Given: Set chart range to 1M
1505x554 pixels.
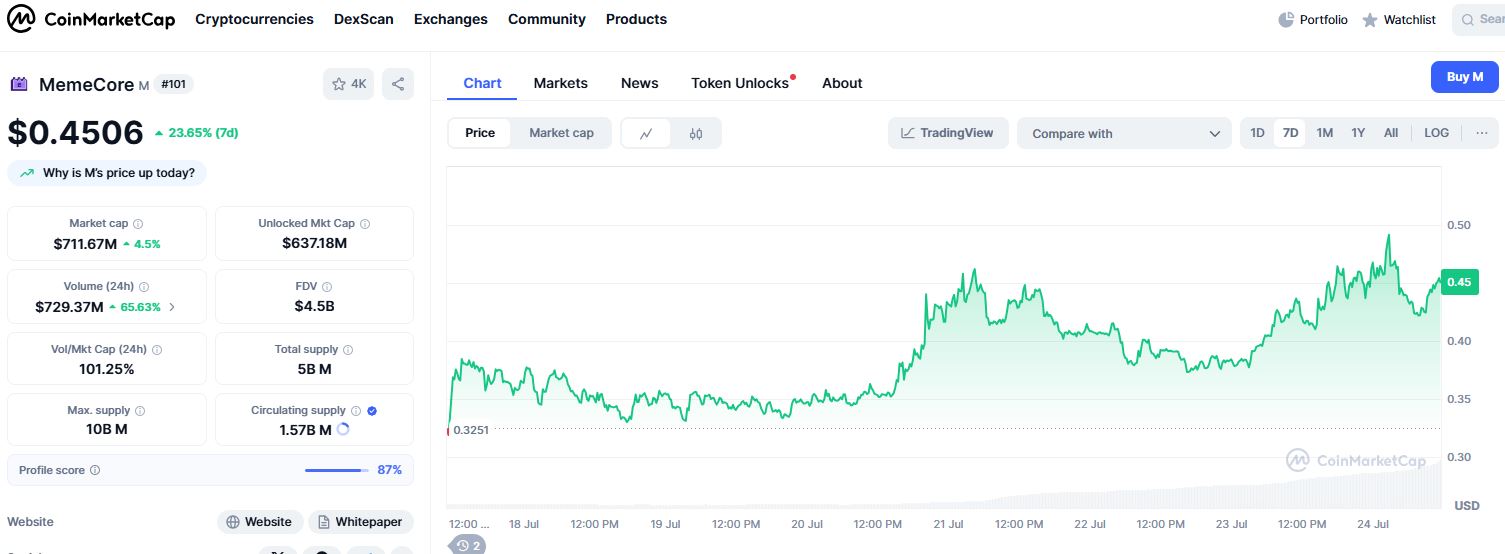Looking at the screenshot, I should pos(1324,133).
